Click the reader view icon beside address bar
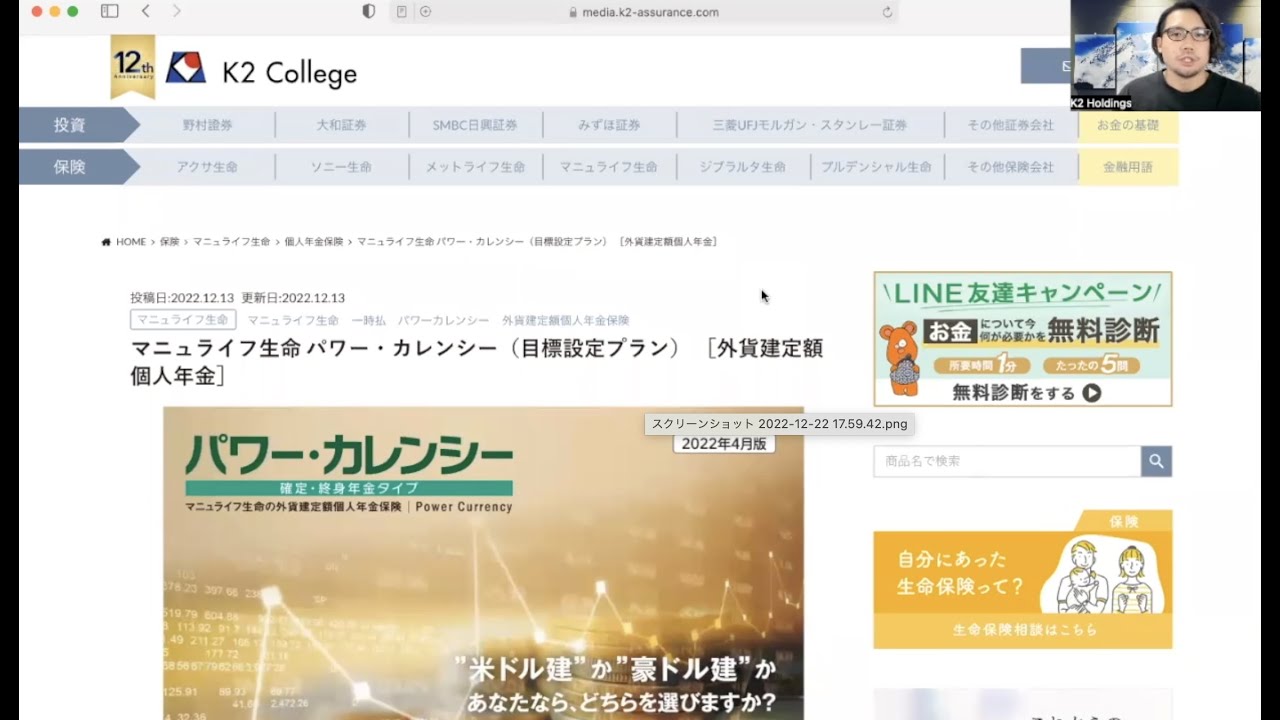The width and height of the screenshot is (1280, 720). 401,12
